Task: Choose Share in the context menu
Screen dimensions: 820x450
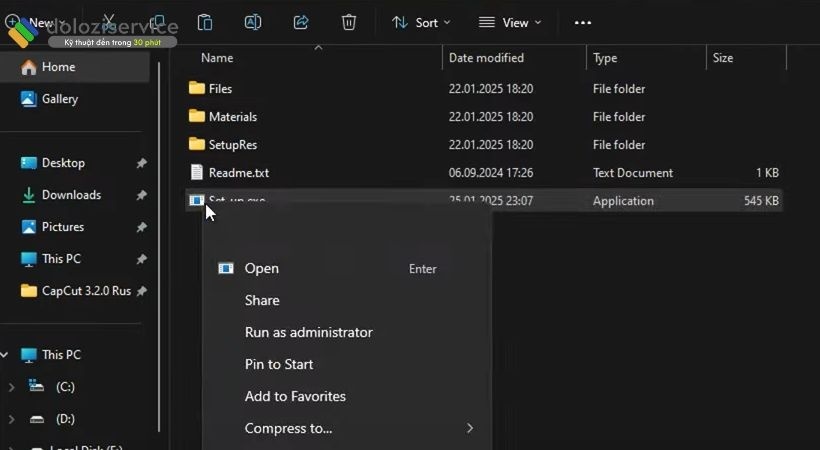Action: point(345,300)
